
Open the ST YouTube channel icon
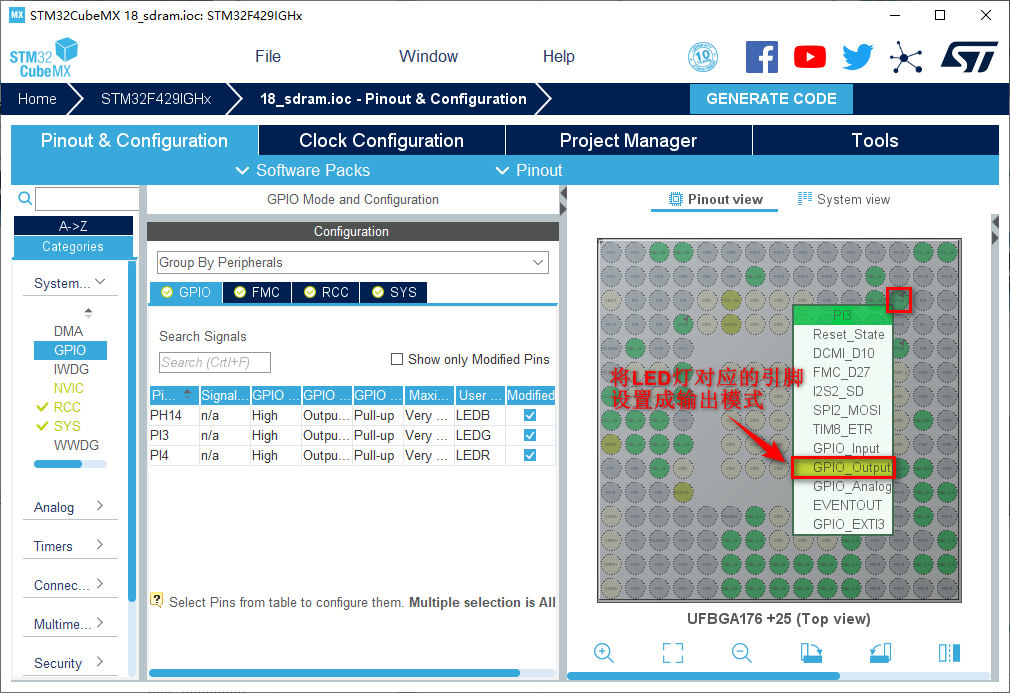[x=810, y=57]
